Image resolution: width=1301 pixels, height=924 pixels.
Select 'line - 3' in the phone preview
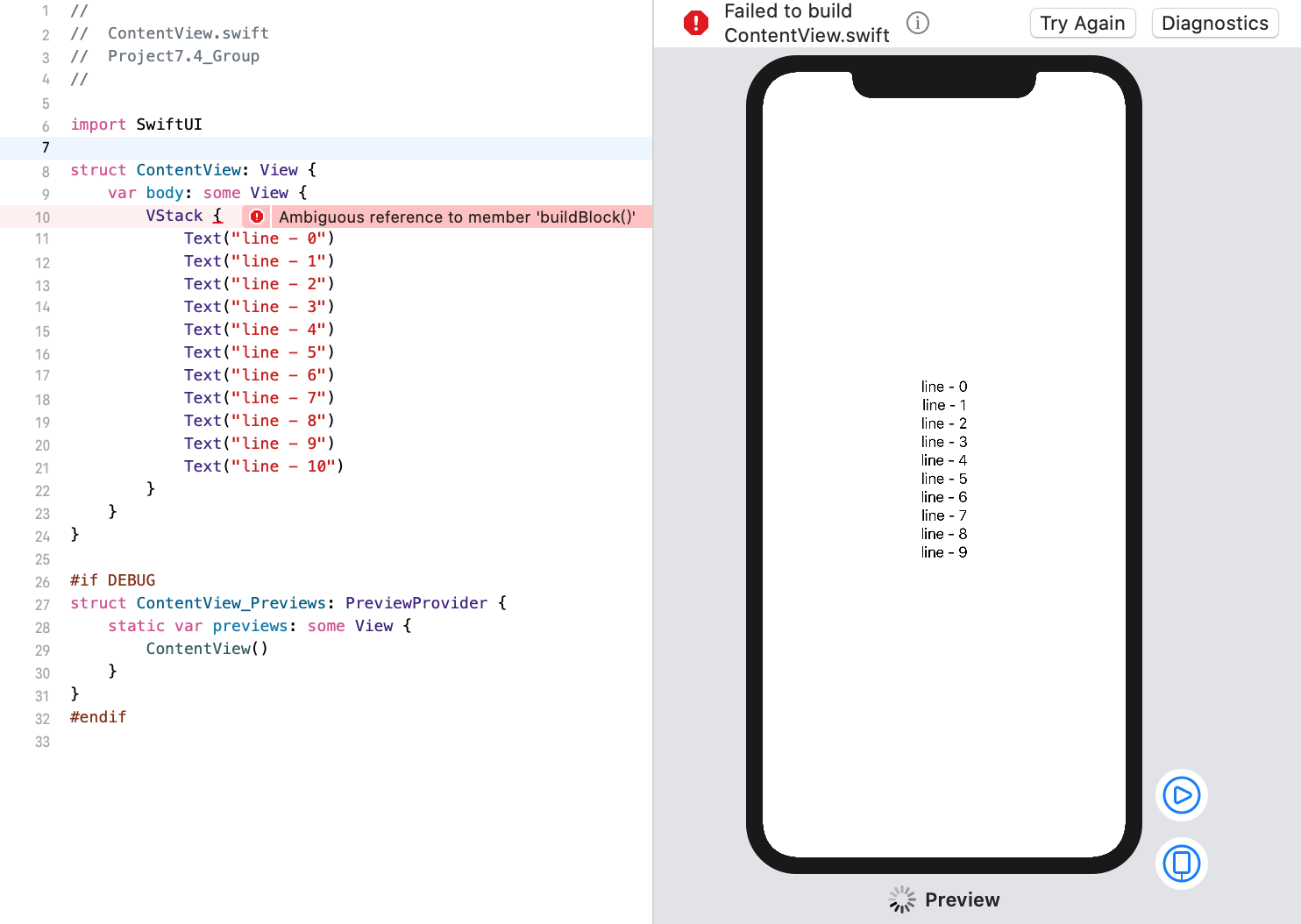944,442
